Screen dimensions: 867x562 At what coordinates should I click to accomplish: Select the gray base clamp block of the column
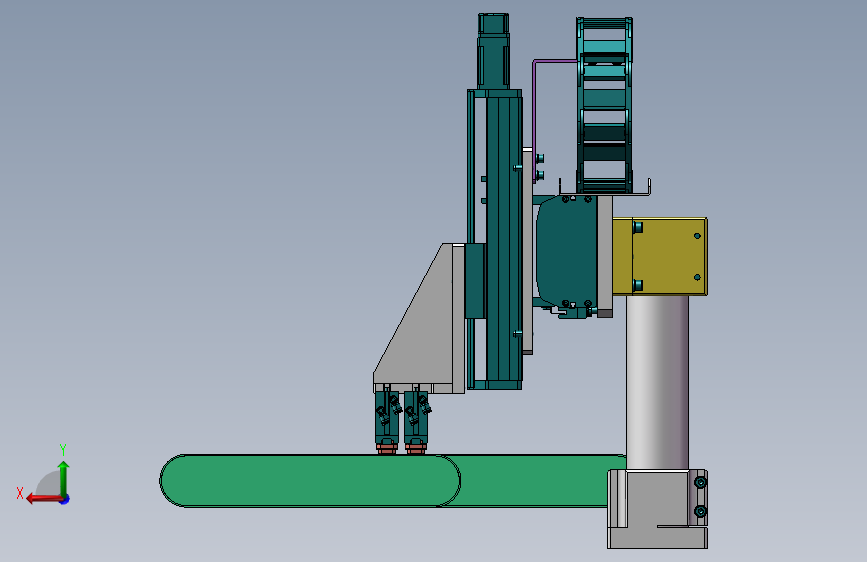[657, 509]
